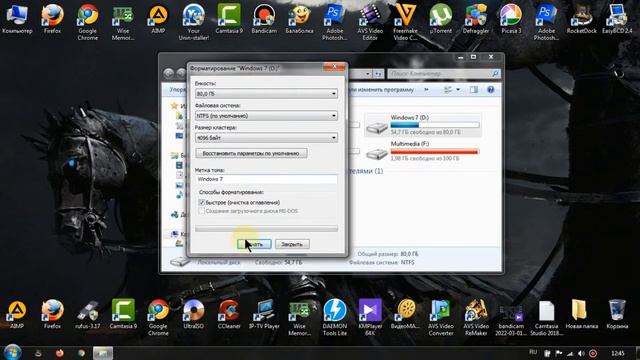
Task: Expand Explorer toolbar overflow chevron
Action: click(426, 90)
